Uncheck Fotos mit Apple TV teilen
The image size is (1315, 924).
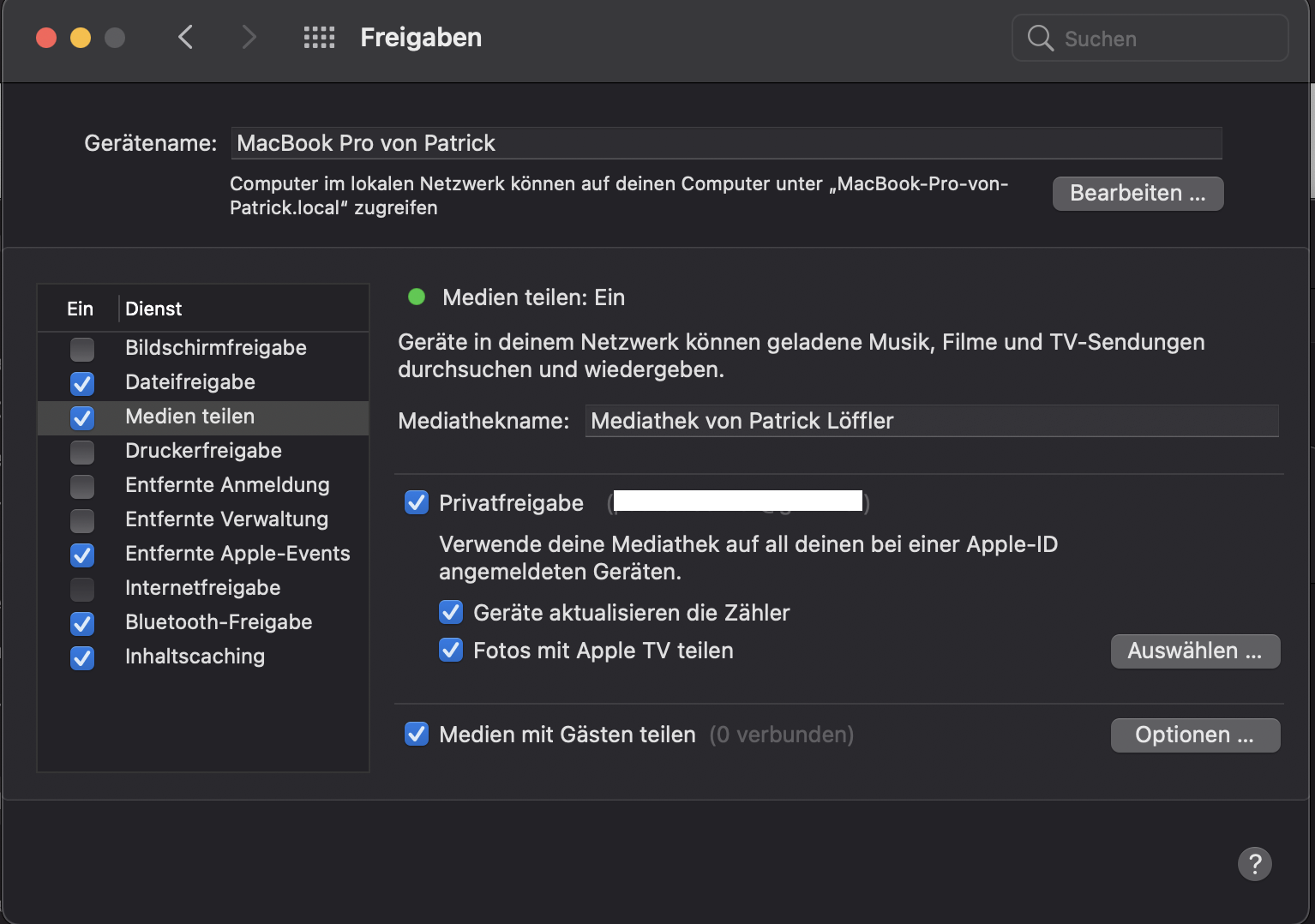451,650
